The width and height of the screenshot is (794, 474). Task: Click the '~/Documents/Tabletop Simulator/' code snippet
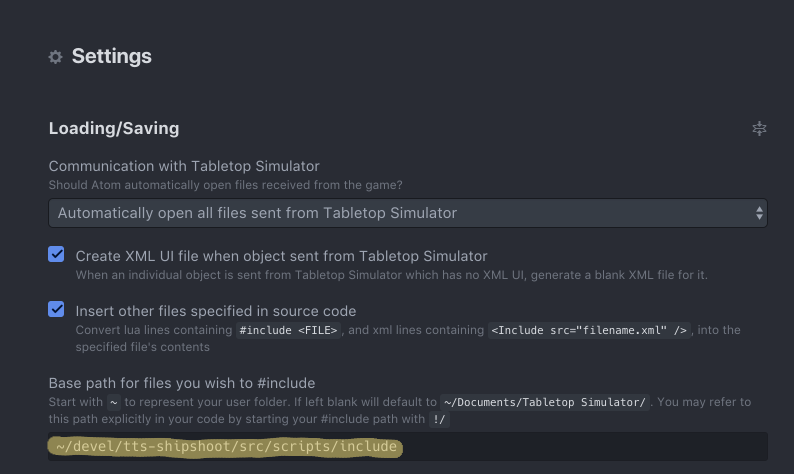pyautogui.click(x=545, y=402)
